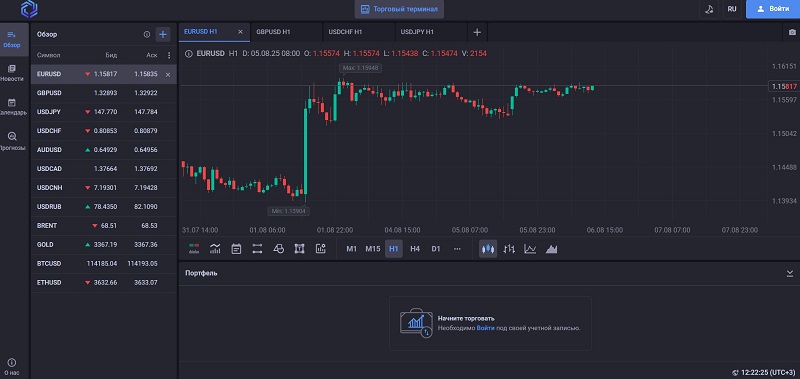800x379 pixels.
Task: Switch to the GBPUSD H1 tab
Action: click(x=287, y=32)
